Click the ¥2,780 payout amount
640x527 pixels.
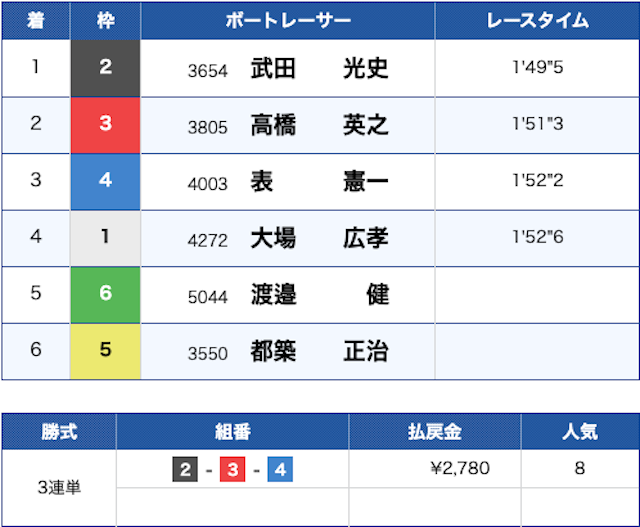(x=459, y=468)
